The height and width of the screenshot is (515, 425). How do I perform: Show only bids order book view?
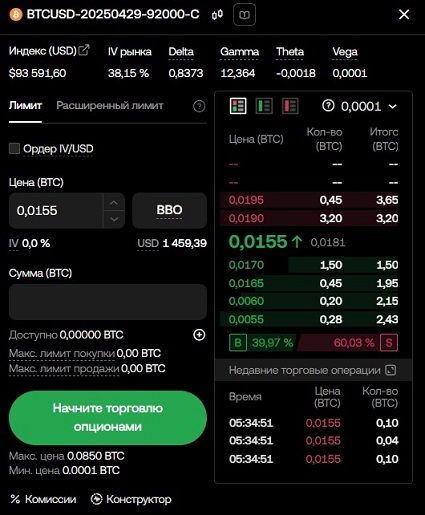(264, 106)
